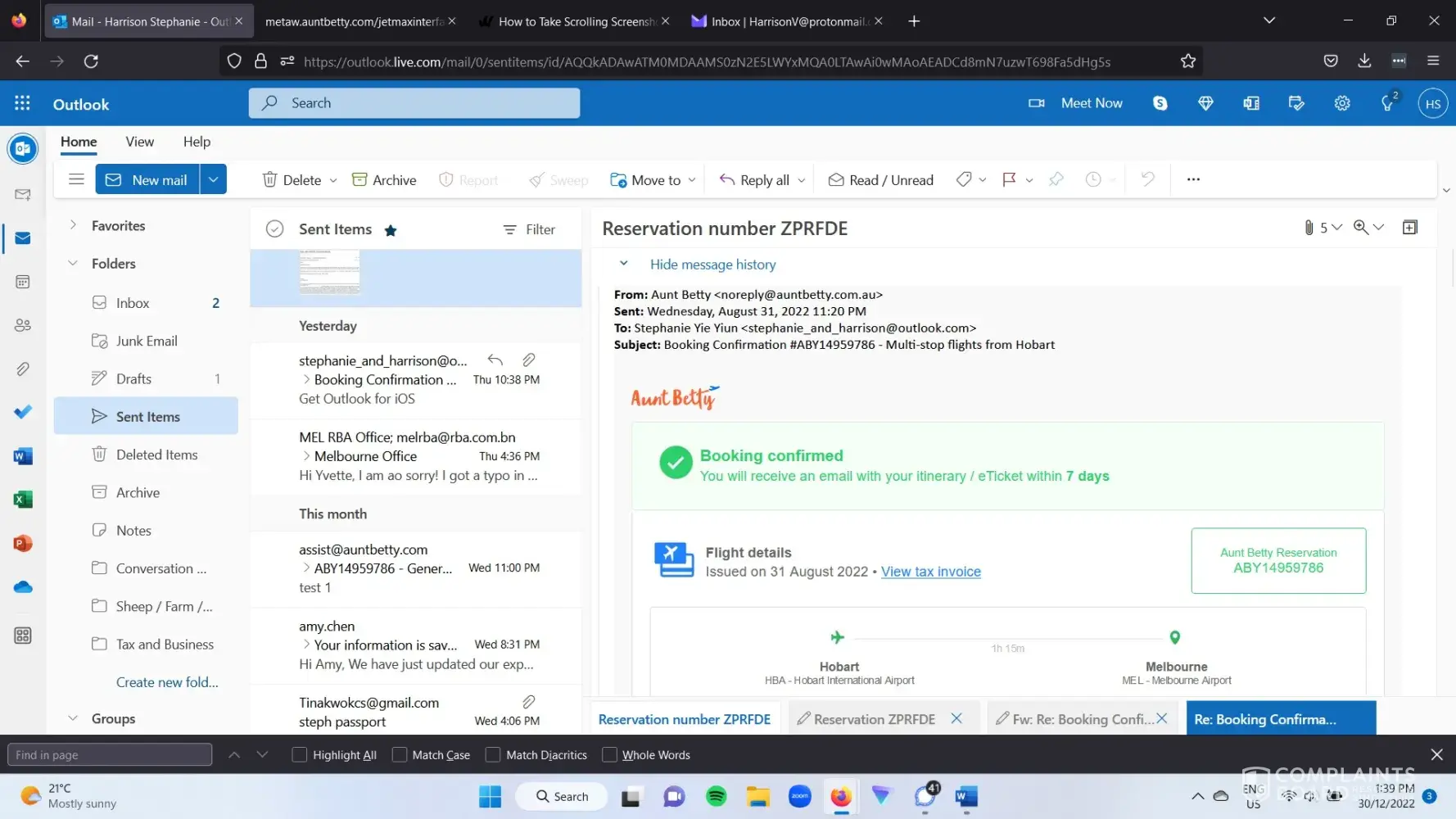Viewport: 1456px width, 819px height.
Task: Click the Flag message icon
Action: (x=1009, y=179)
